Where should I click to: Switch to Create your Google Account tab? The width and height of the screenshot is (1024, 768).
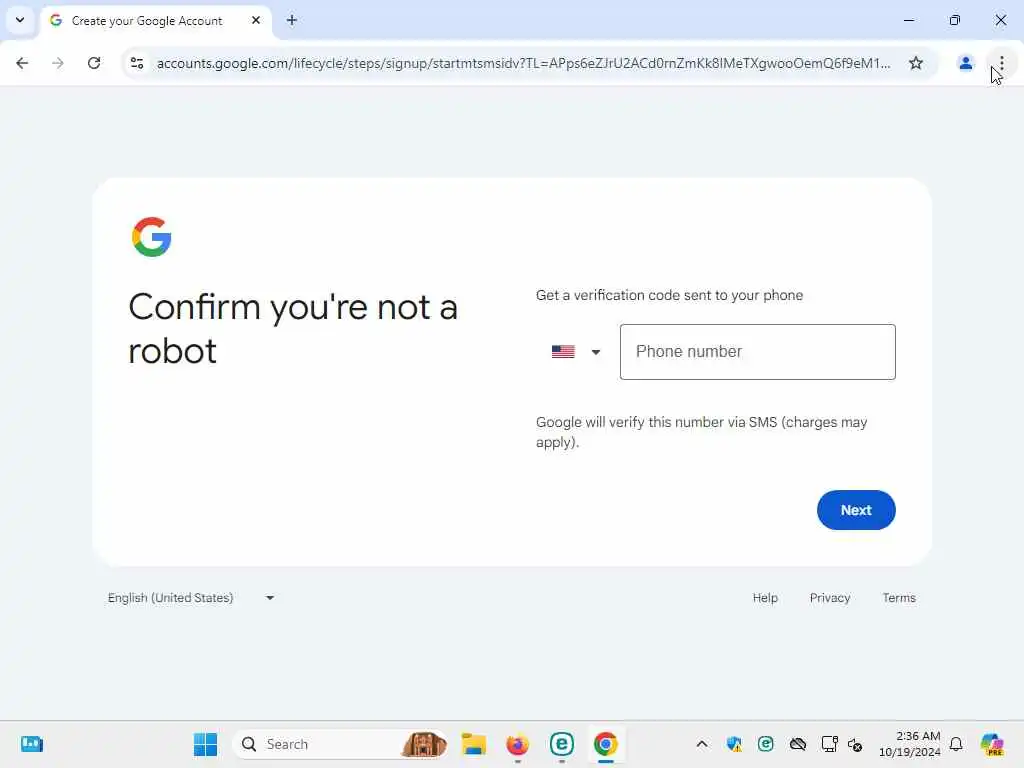tap(147, 21)
